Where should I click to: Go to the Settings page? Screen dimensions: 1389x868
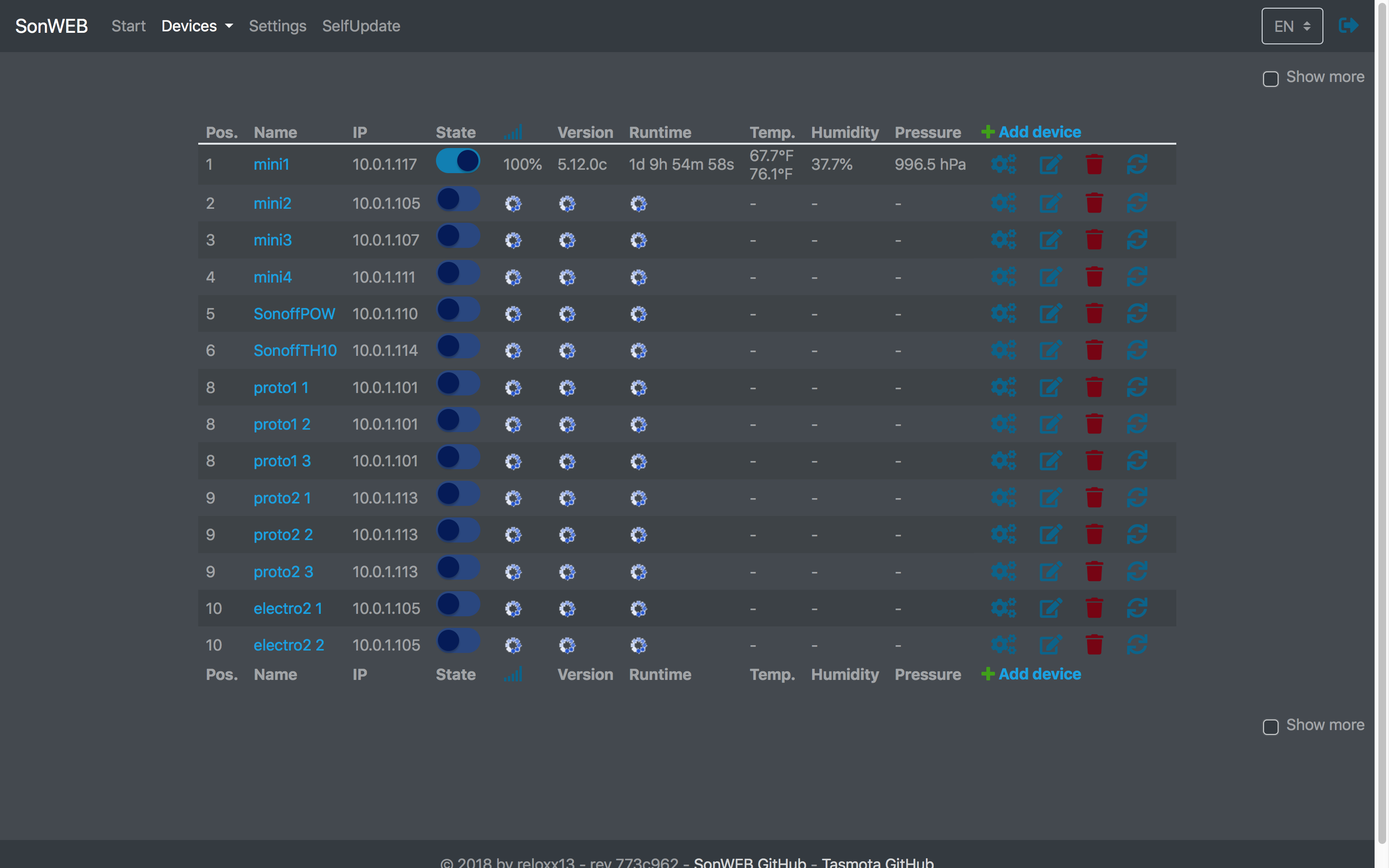click(278, 26)
